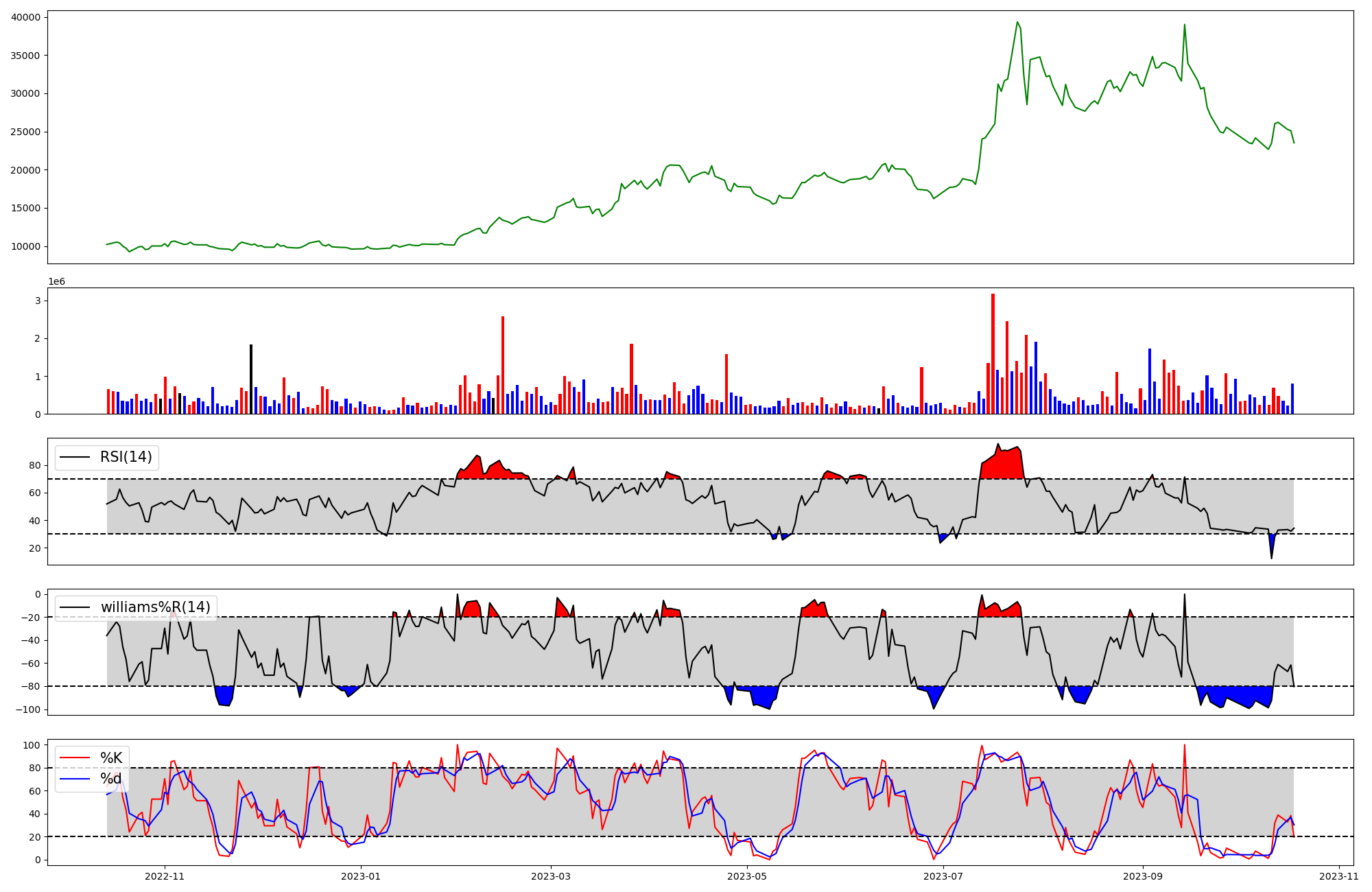
Task: Click the 10000 price axis tick label
Action: point(25,247)
